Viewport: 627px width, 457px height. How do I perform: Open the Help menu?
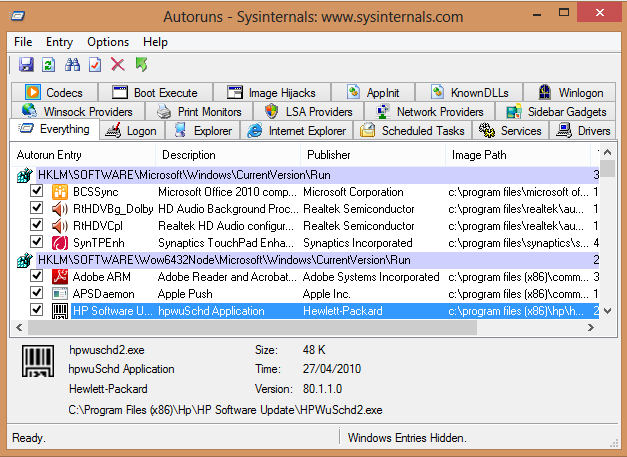click(x=155, y=42)
